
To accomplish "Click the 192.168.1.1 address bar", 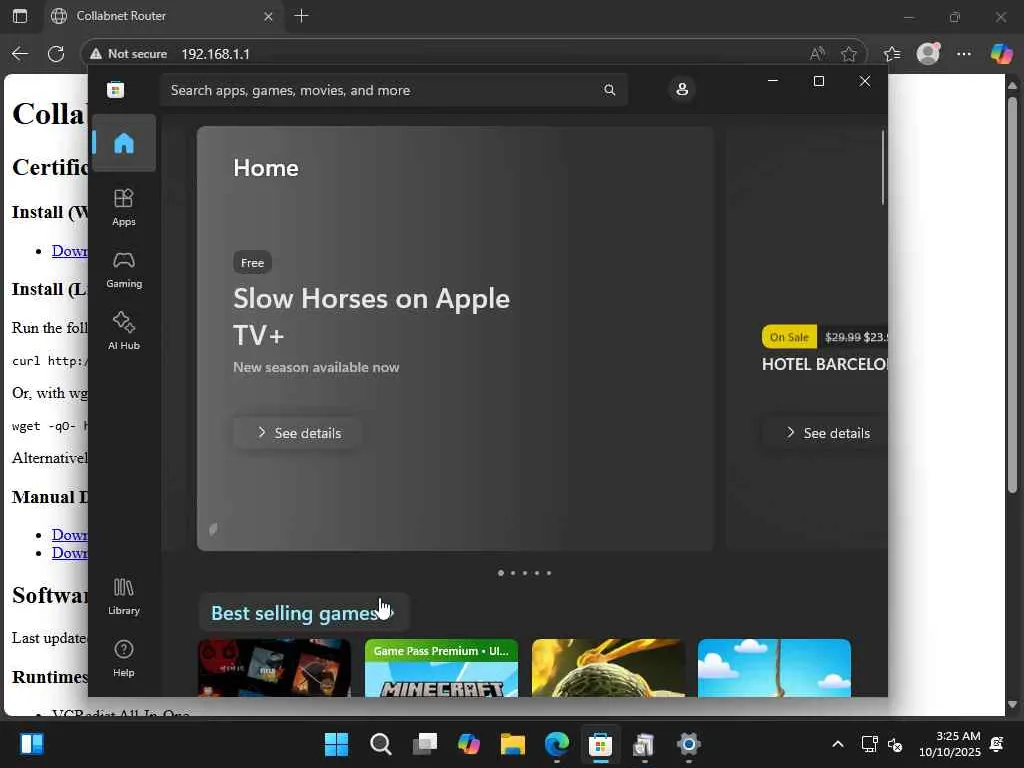I will pyautogui.click(x=215, y=54).
